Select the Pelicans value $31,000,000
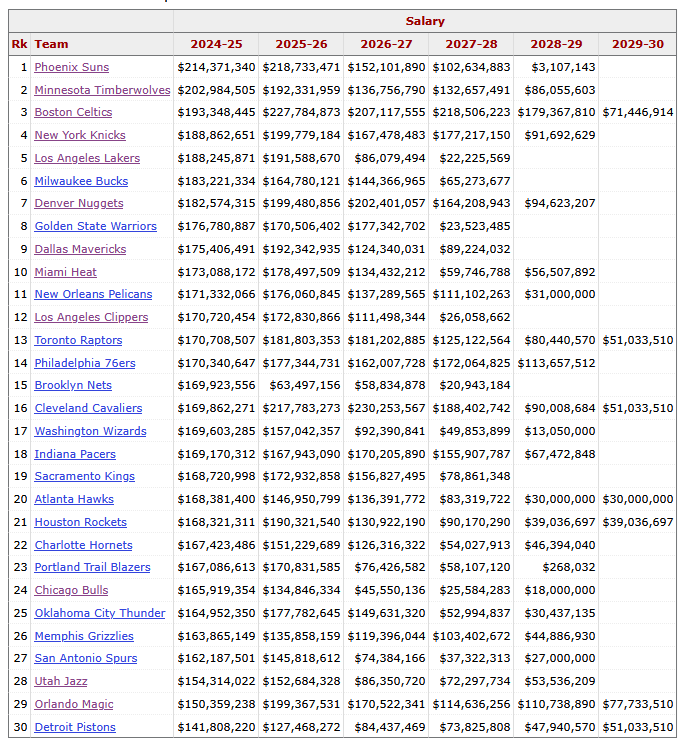 560,294
